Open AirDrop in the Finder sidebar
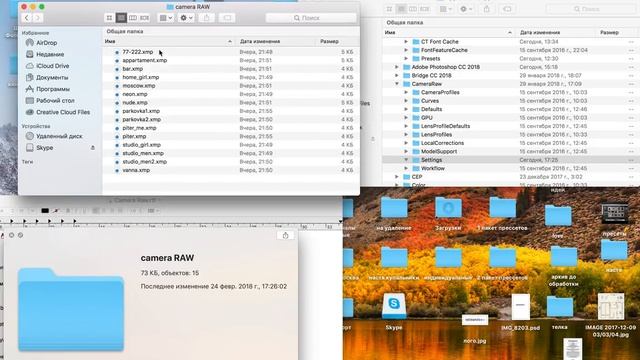Screen dimensions: 640x360 click(x=47, y=42)
